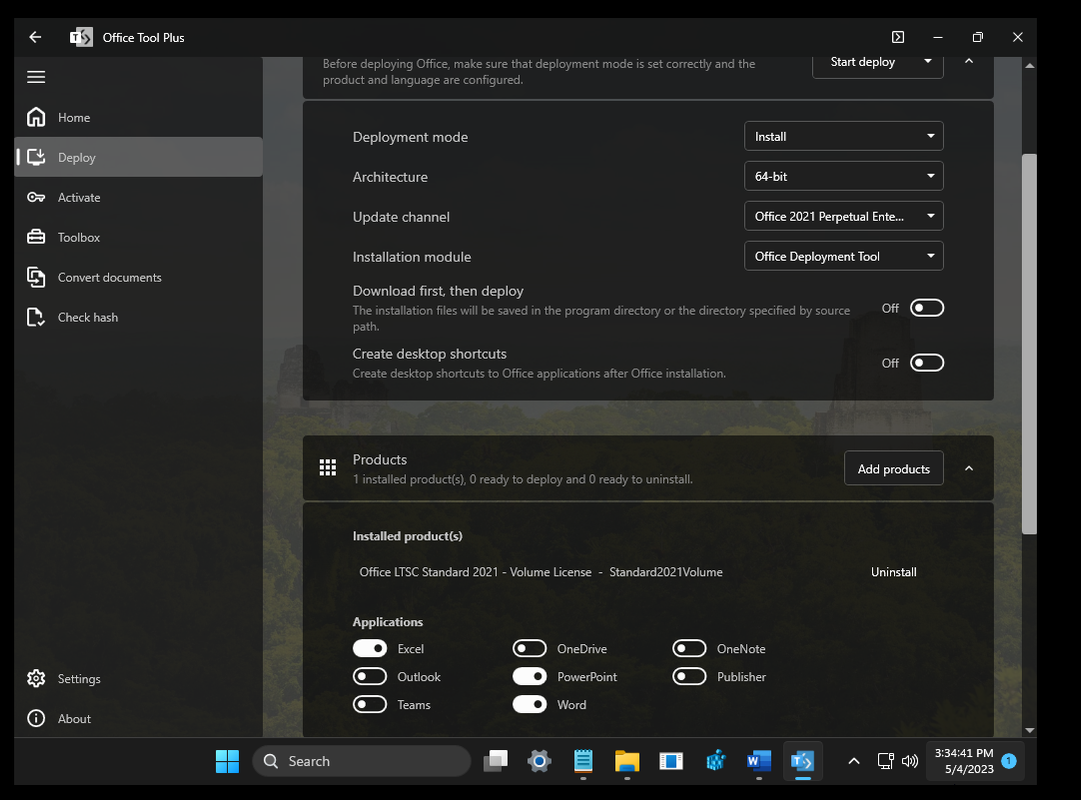Viewport: 1081px width, 800px height.
Task: Open the notification badge in taskbar
Action: pos(1009,761)
